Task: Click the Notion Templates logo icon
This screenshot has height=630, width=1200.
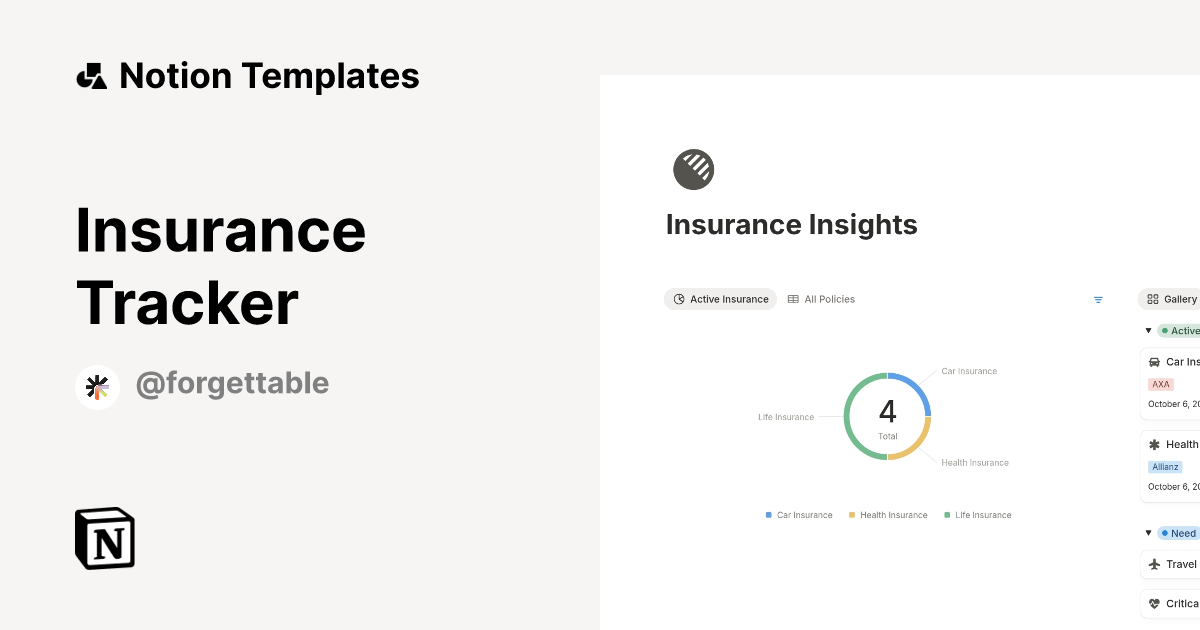Action: (91, 75)
